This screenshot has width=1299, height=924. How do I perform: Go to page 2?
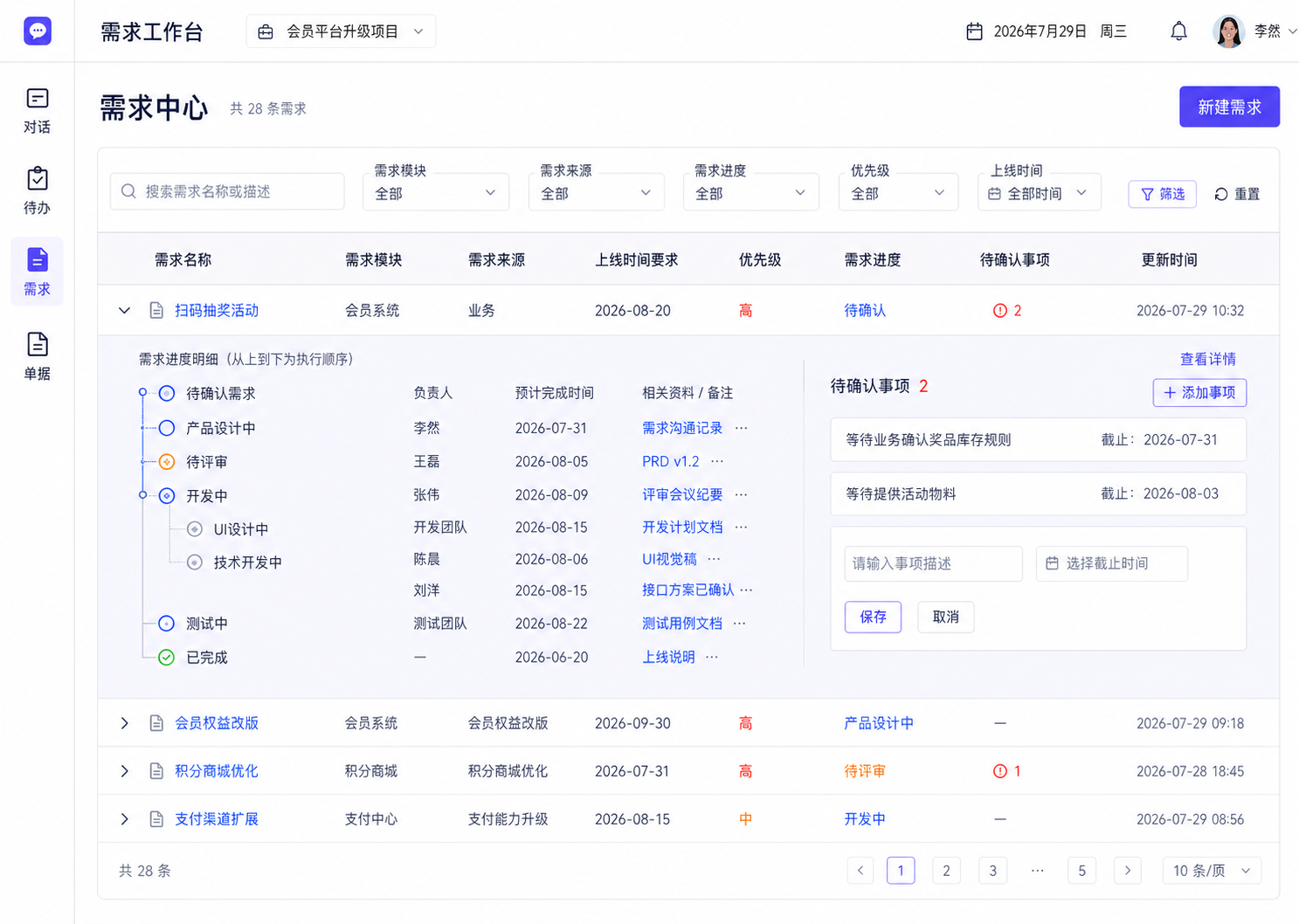pyautogui.click(x=946, y=871)
